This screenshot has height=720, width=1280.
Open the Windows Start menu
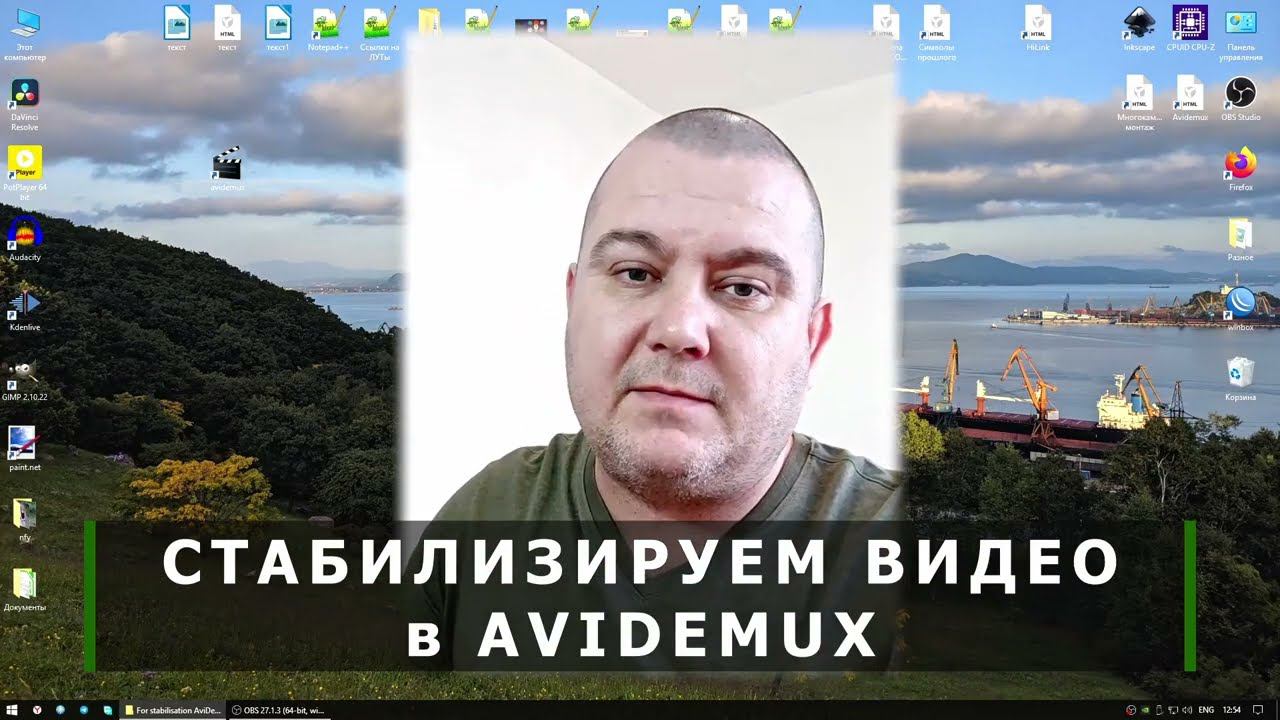click(x=14, y=710)
